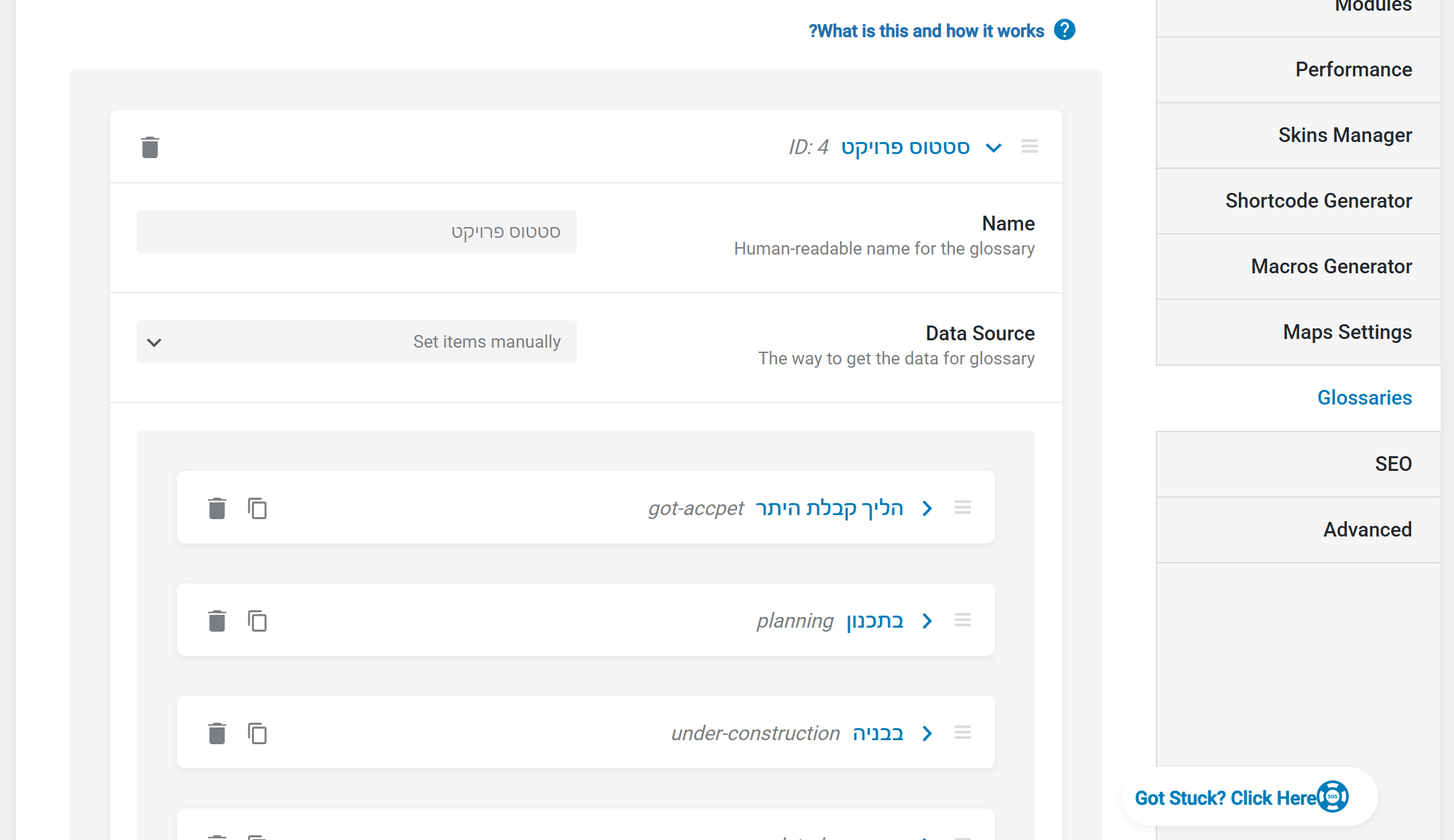Delete the got-accpet glossary item
This screenshot has height=840, width=1454.
click(x=216, y=508)
